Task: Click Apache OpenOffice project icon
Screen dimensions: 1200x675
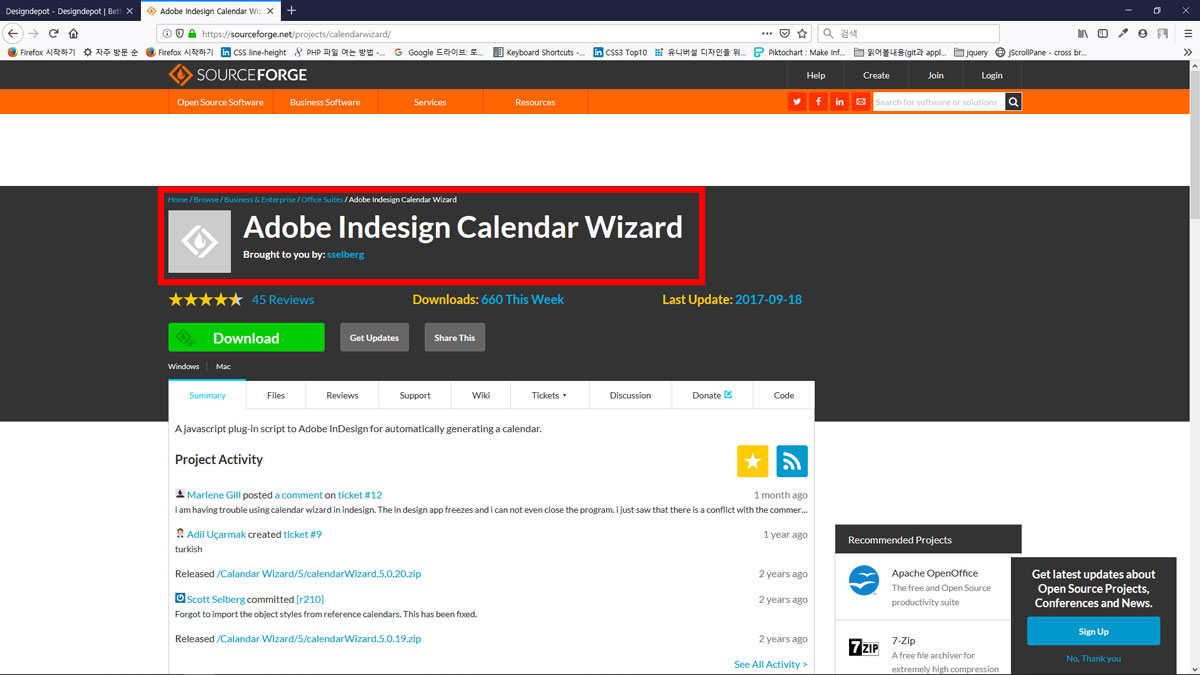Action: point(863,581)
